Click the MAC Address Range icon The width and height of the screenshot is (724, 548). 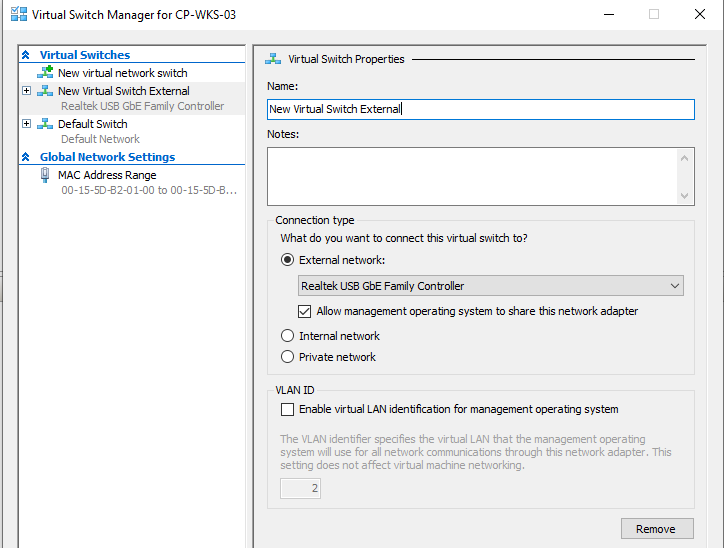click(45, 175)
